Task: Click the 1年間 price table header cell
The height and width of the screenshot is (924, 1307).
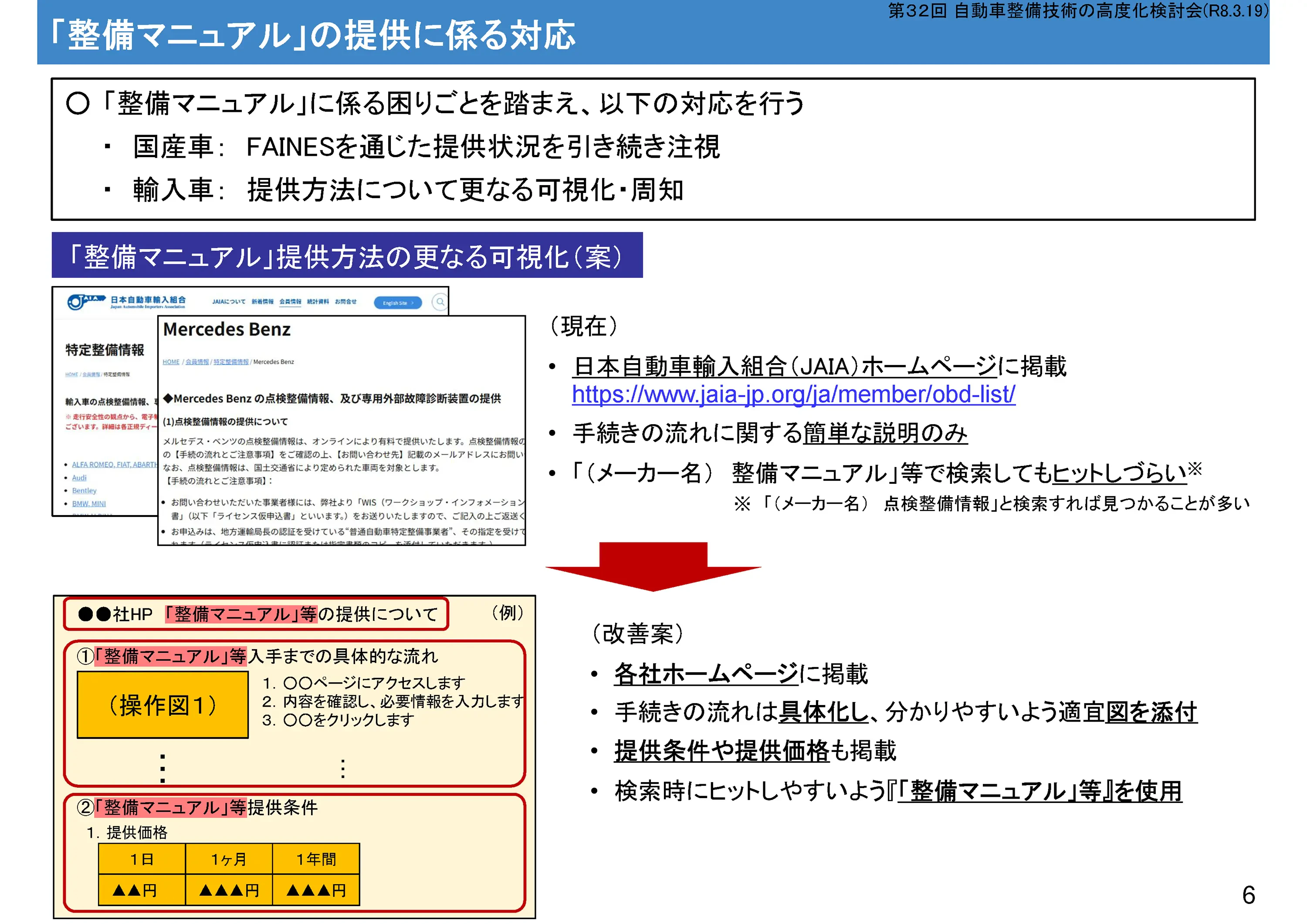Action: (x=316, y=859)
